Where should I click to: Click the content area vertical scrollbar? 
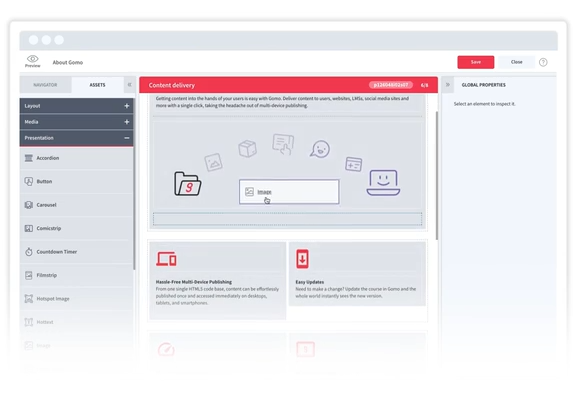(x=437, y=176)
